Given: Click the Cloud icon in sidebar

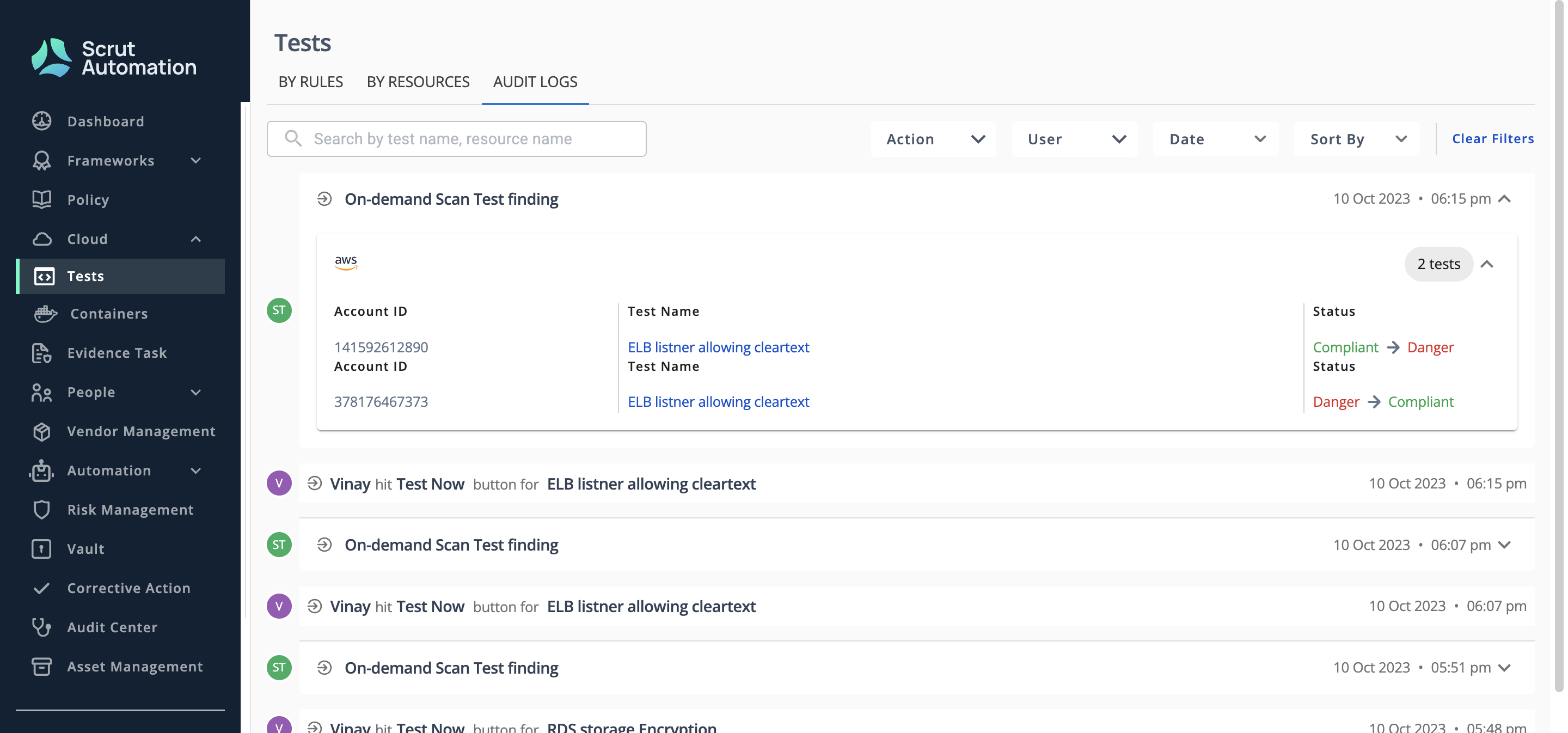Looking at the screenshot, I should coord(41,239).
